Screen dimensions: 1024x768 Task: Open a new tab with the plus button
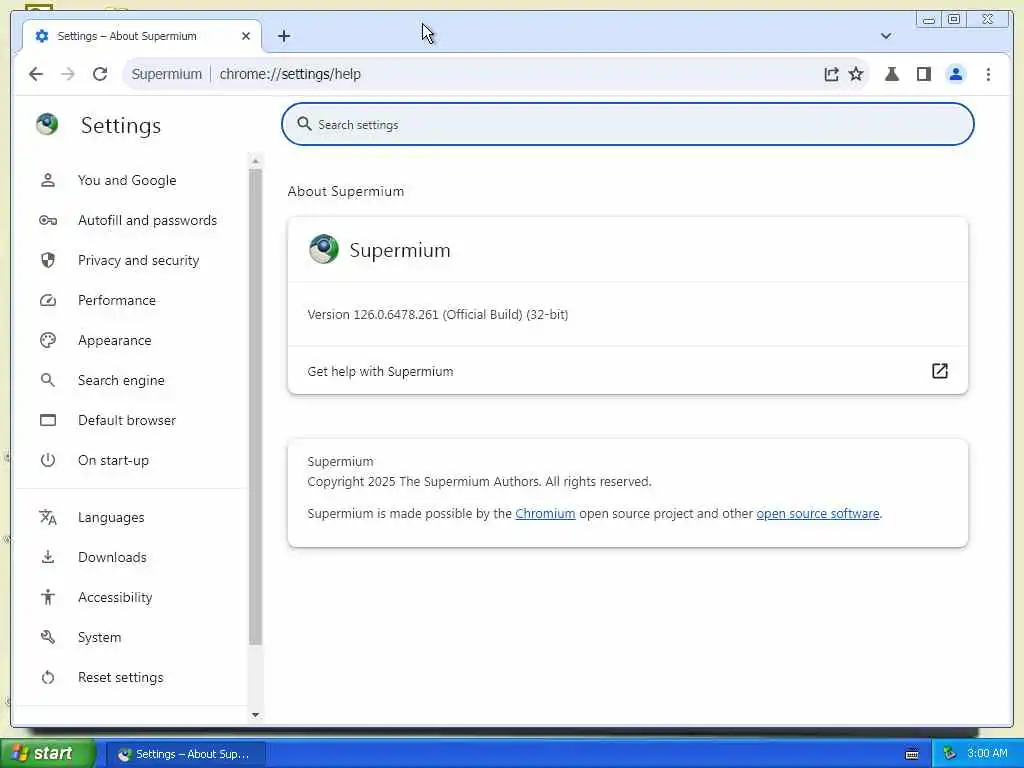click(x=283, y=36)
